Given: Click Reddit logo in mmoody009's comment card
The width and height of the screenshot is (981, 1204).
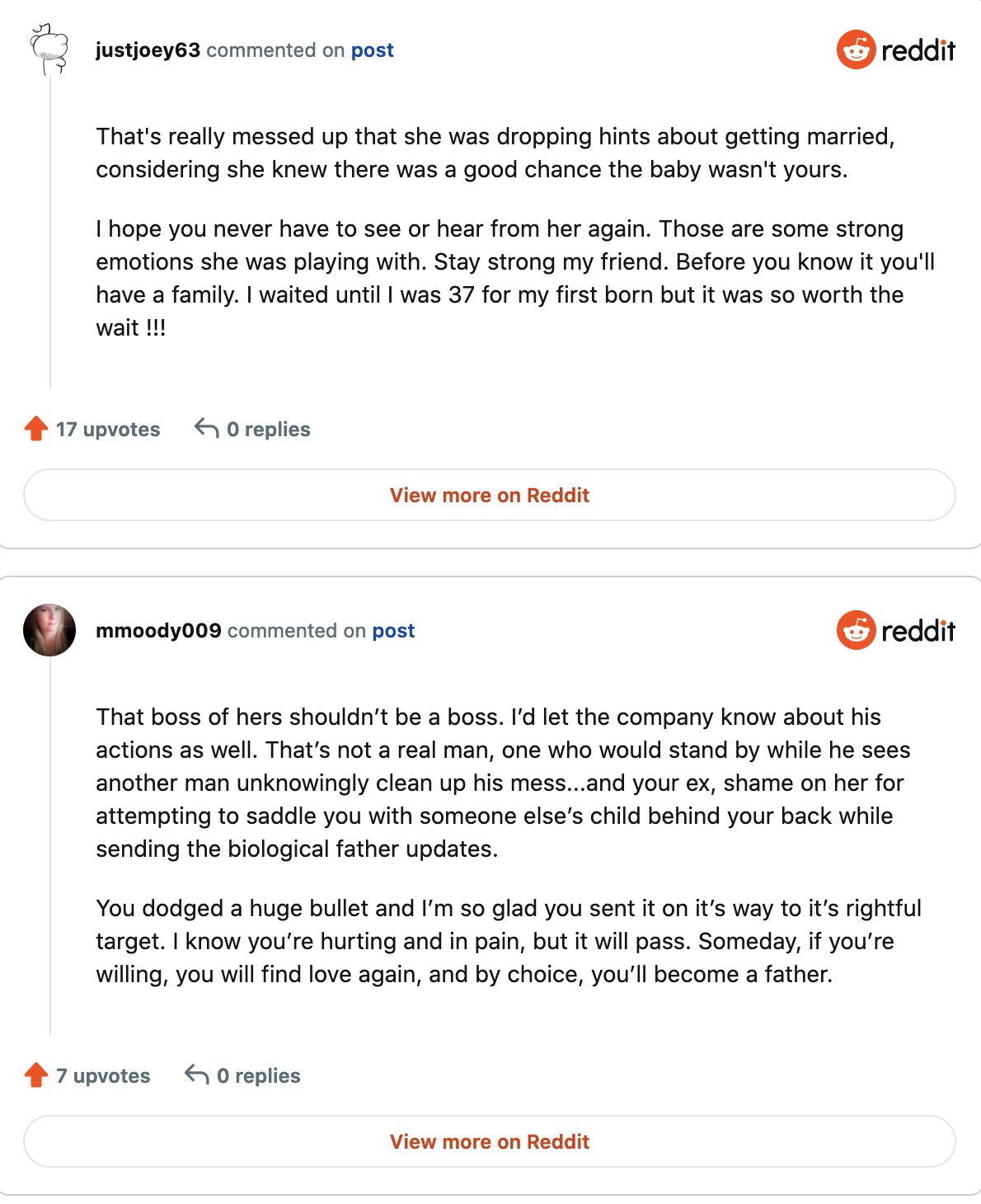Looking at the screenshot, I should click(x=895, y=631).
